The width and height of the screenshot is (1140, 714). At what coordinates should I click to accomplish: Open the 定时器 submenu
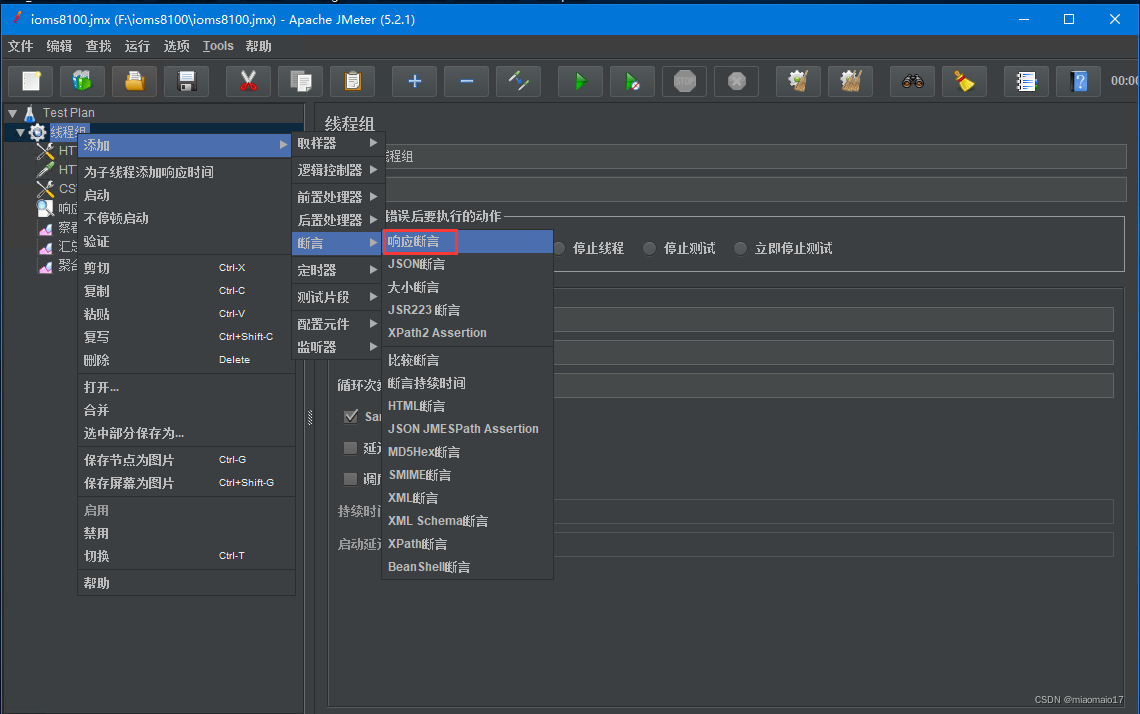tap(337, 270)
